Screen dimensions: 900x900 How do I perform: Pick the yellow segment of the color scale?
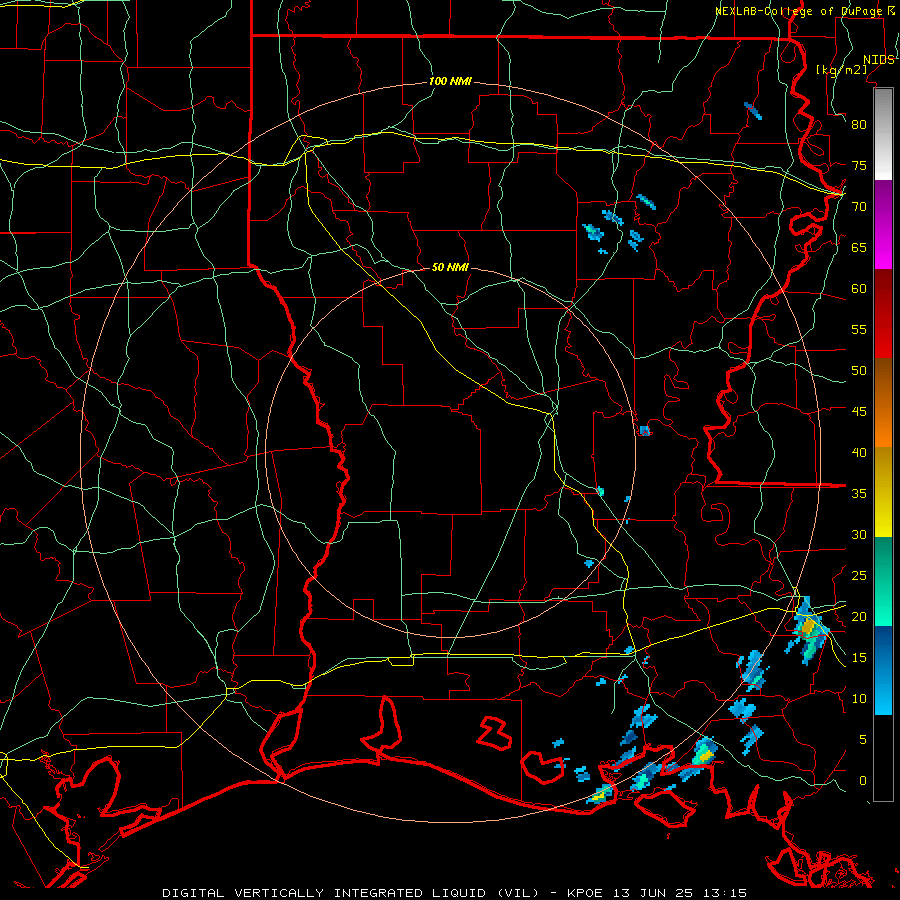click(883, 492)
